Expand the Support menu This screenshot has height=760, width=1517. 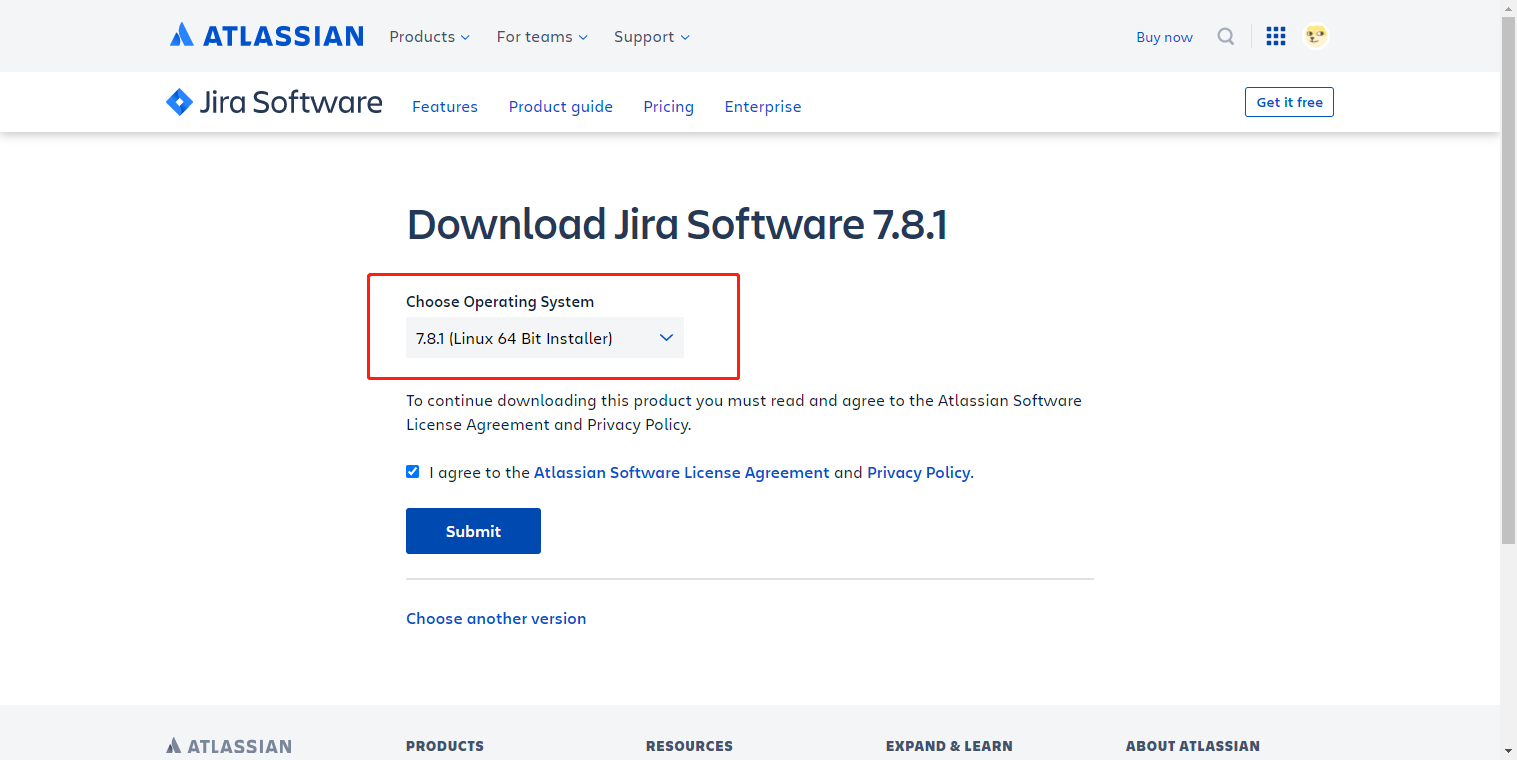[x=650, y=36]
